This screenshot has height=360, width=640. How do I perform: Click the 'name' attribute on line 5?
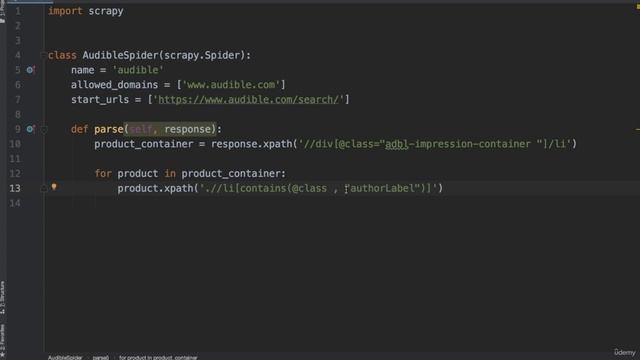pos(82,70)
